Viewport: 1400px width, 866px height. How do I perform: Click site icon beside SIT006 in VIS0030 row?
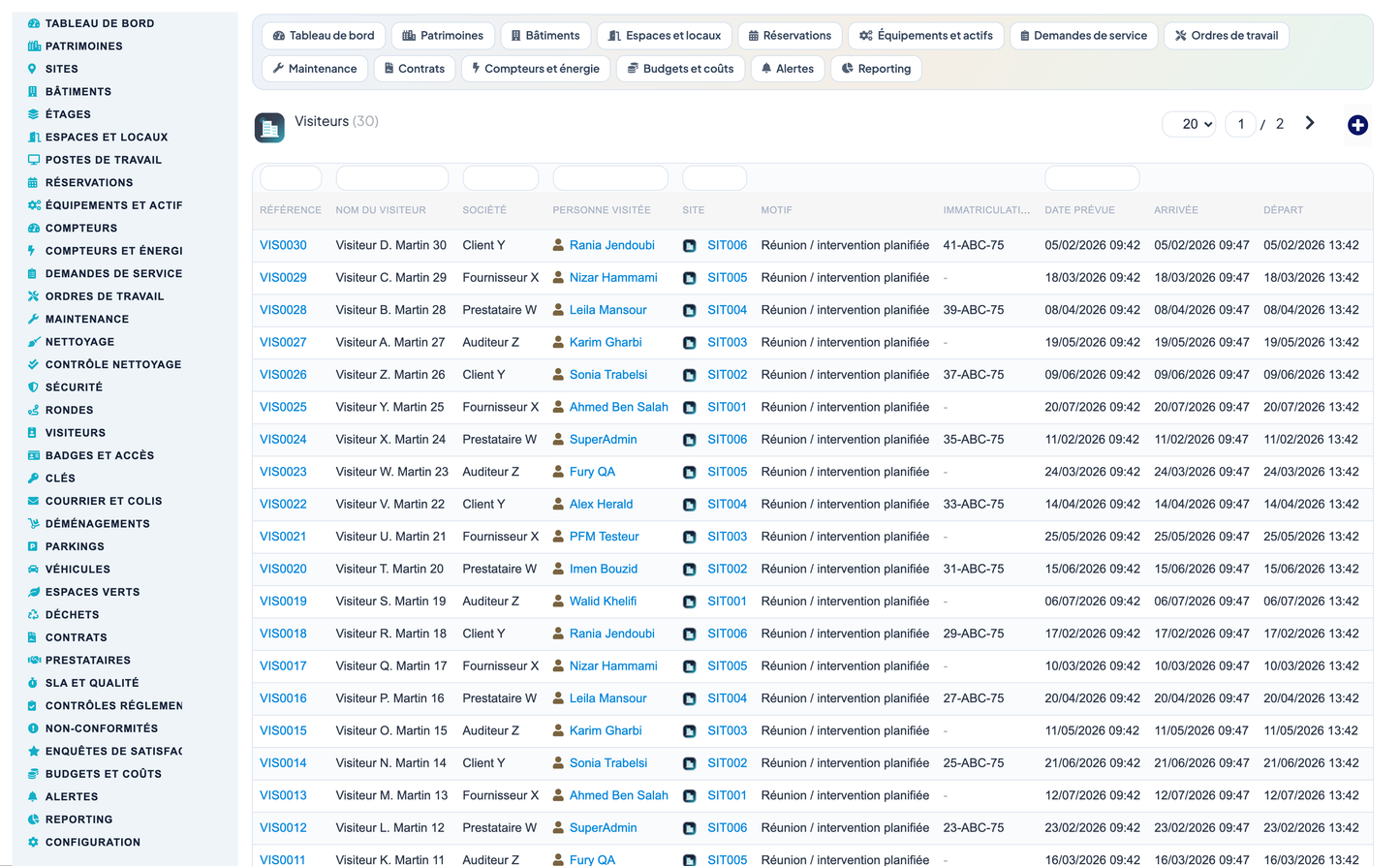[x=690, y=246]
